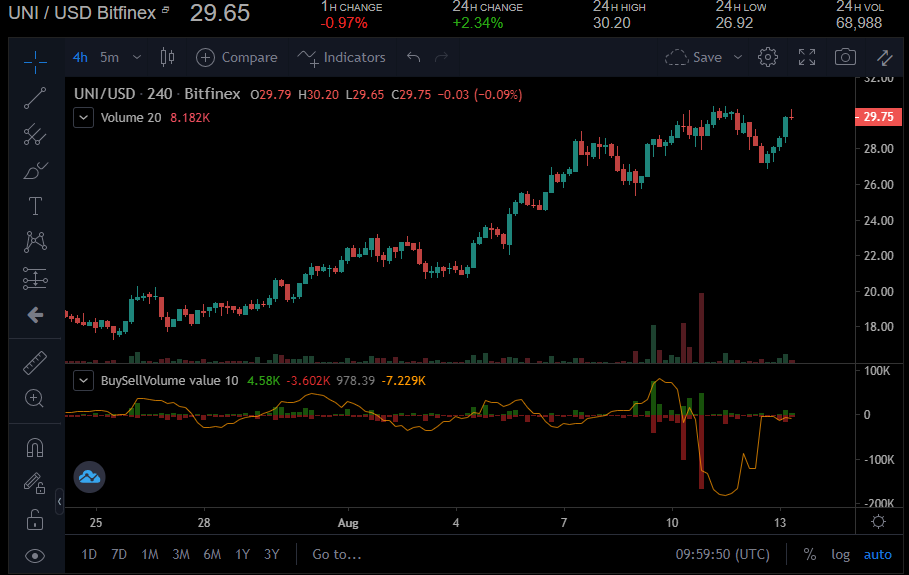This screenshot has width=909, height=575.
Task: Open the Indicators menu
Action: click(341, 57)
